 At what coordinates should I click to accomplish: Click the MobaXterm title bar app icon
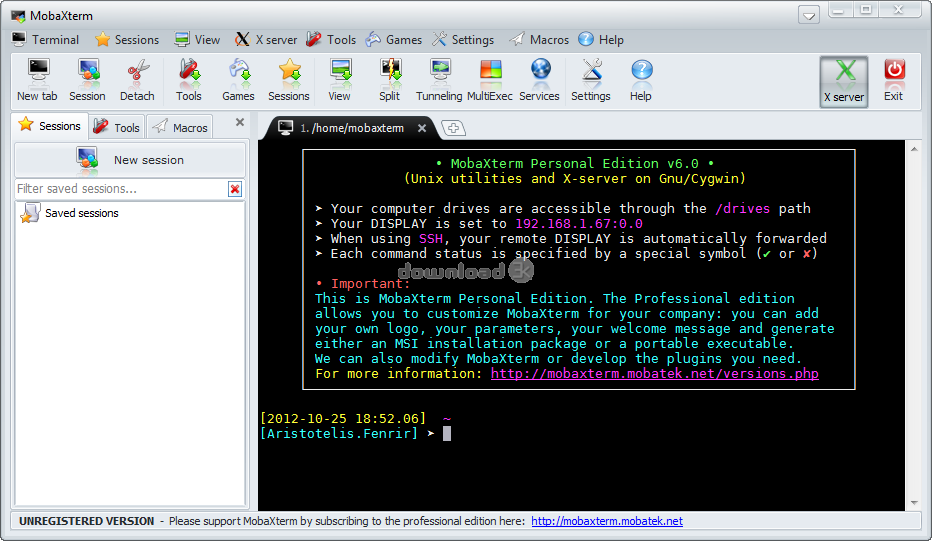click(18, 16)
